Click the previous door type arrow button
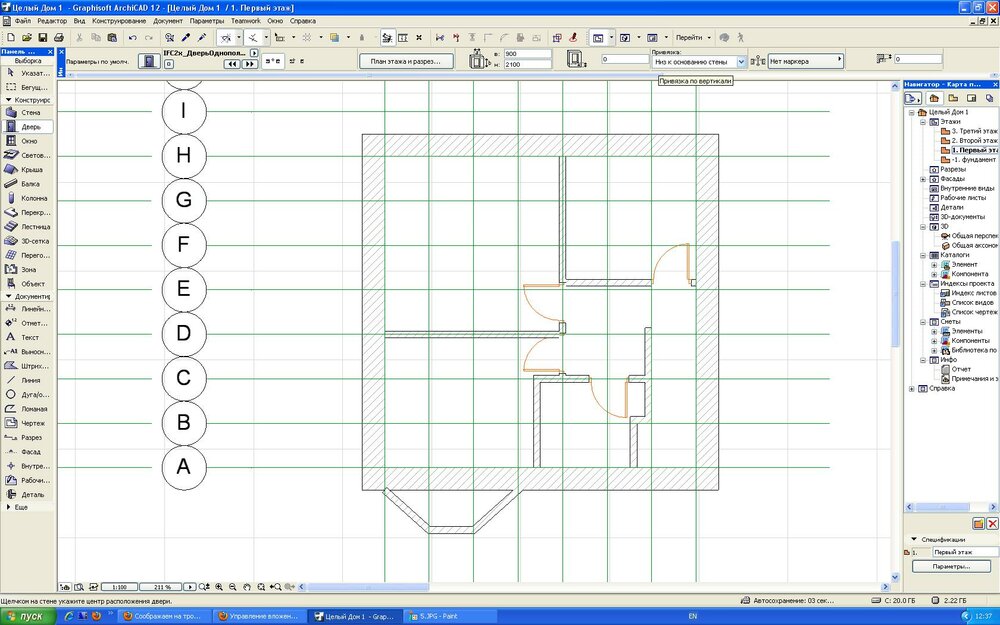This screenshot has width=1000, height=625. coord(232,64)
